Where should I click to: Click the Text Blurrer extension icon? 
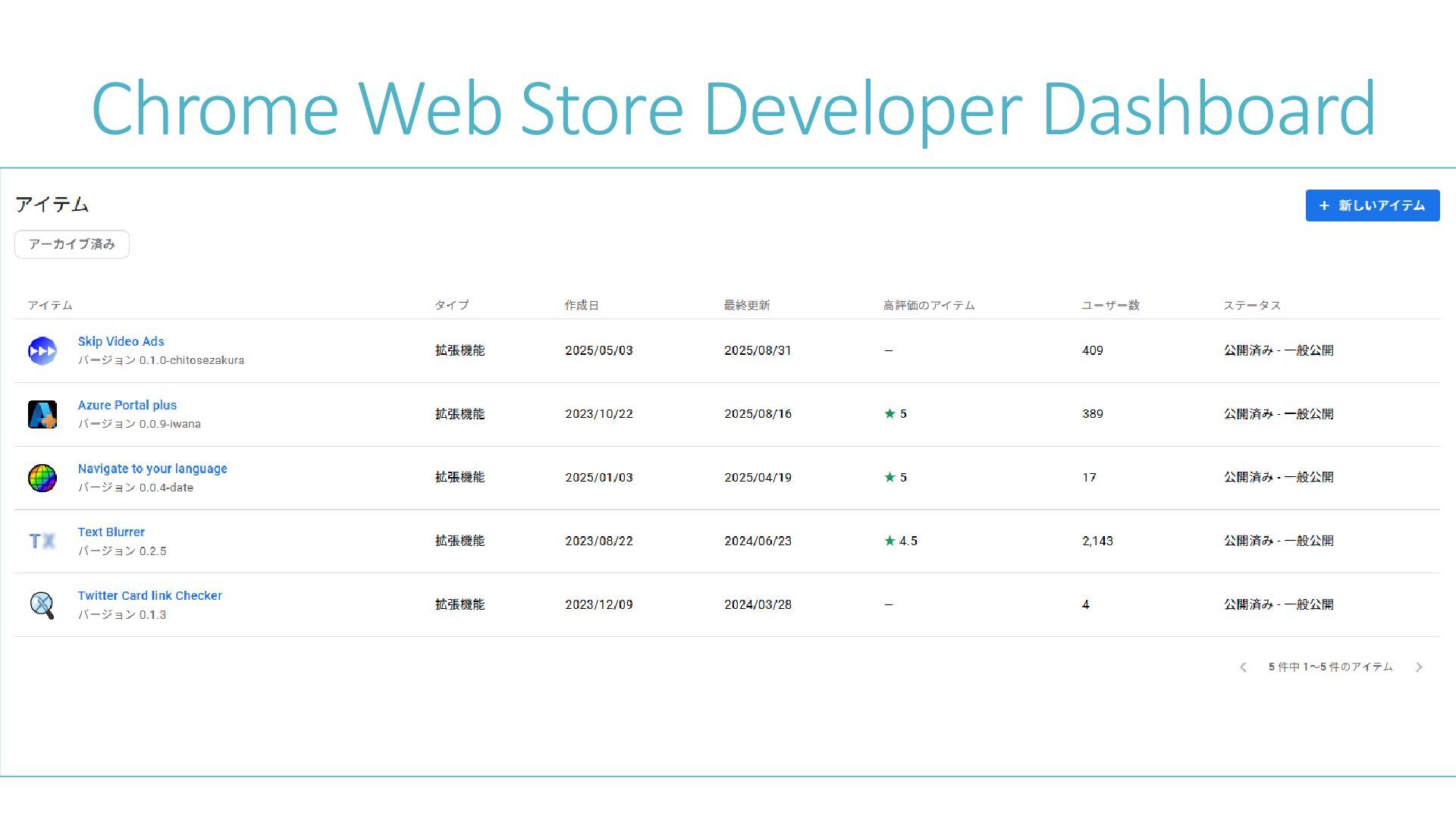click(42, 541)
